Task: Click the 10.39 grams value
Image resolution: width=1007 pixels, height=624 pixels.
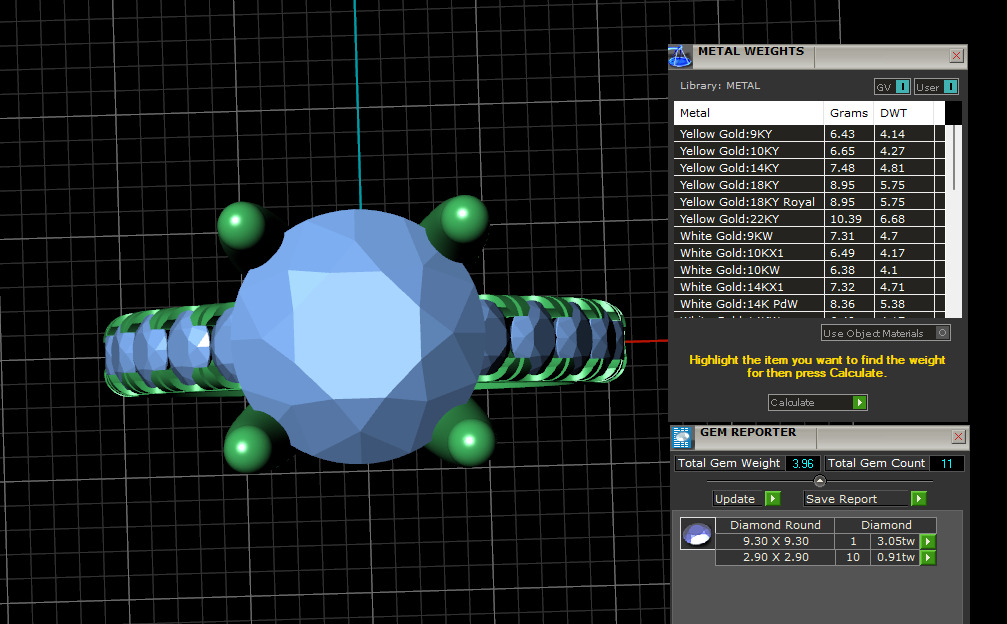Action: tap(845, 219)
